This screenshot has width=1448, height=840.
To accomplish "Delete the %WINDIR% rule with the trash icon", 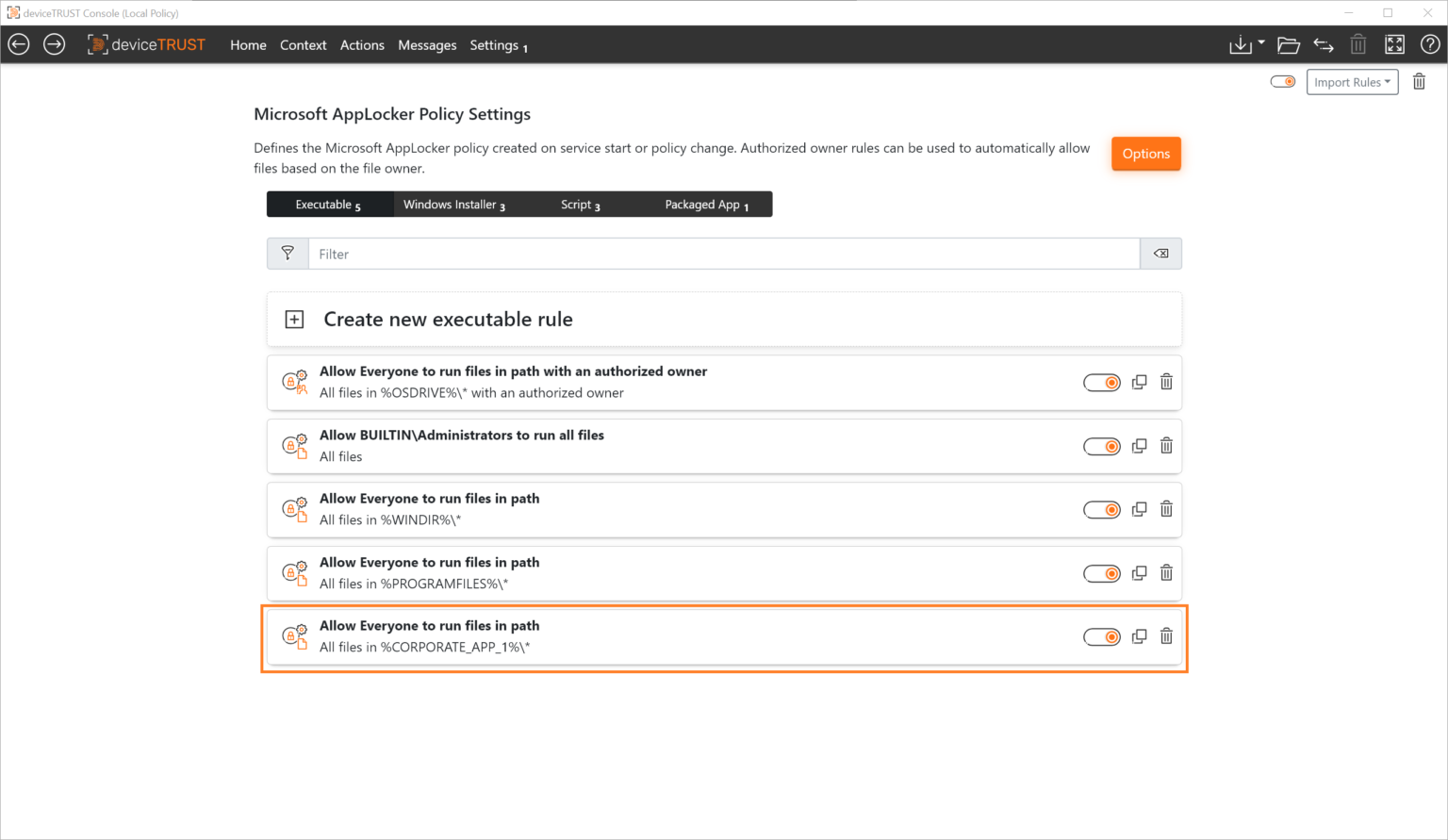I will (x=1166, y=509).
